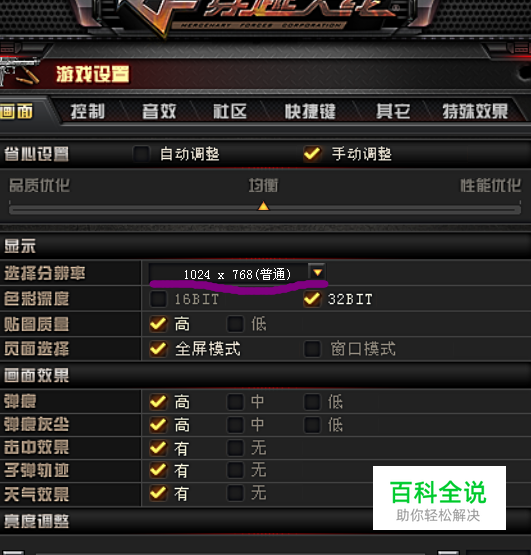Toggle the 手动调整 checkbox
Image resolution: width=531 pixels, height=555 pixels.
[x=312, y=154]
